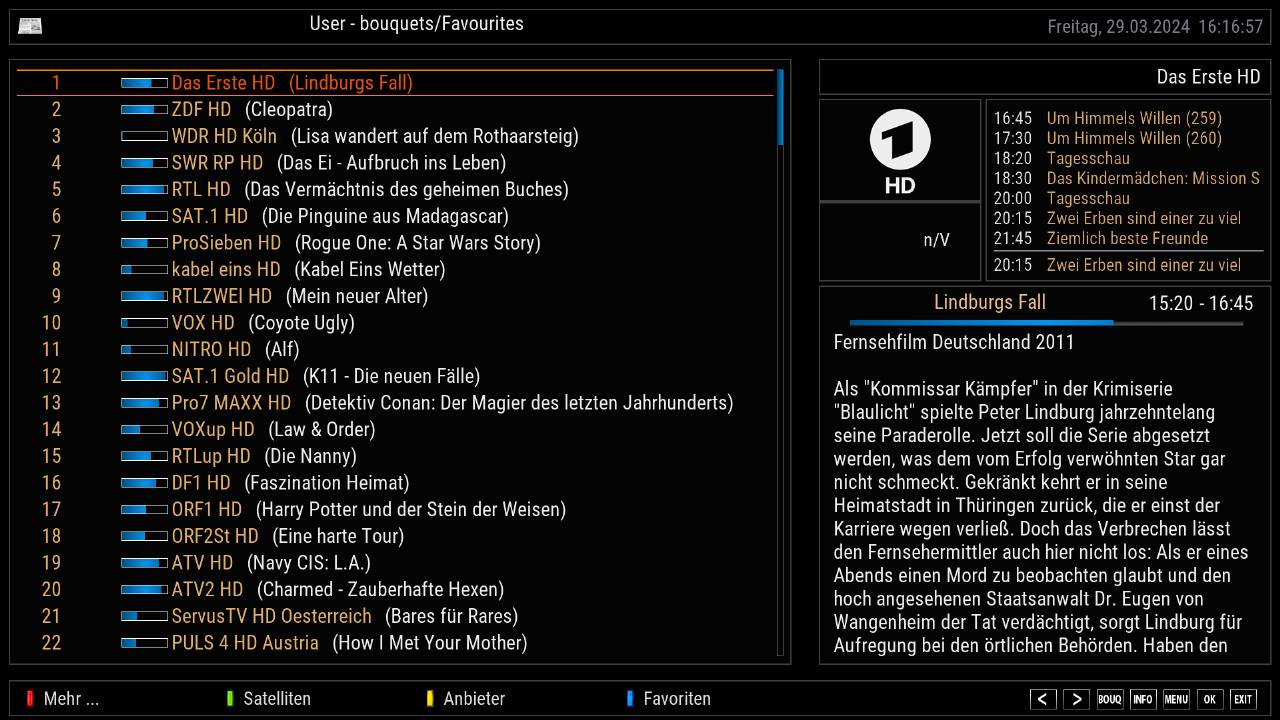Open Satelliten with the green button
The height and width of the screenshot is (720, 1280).
(276, 699)
